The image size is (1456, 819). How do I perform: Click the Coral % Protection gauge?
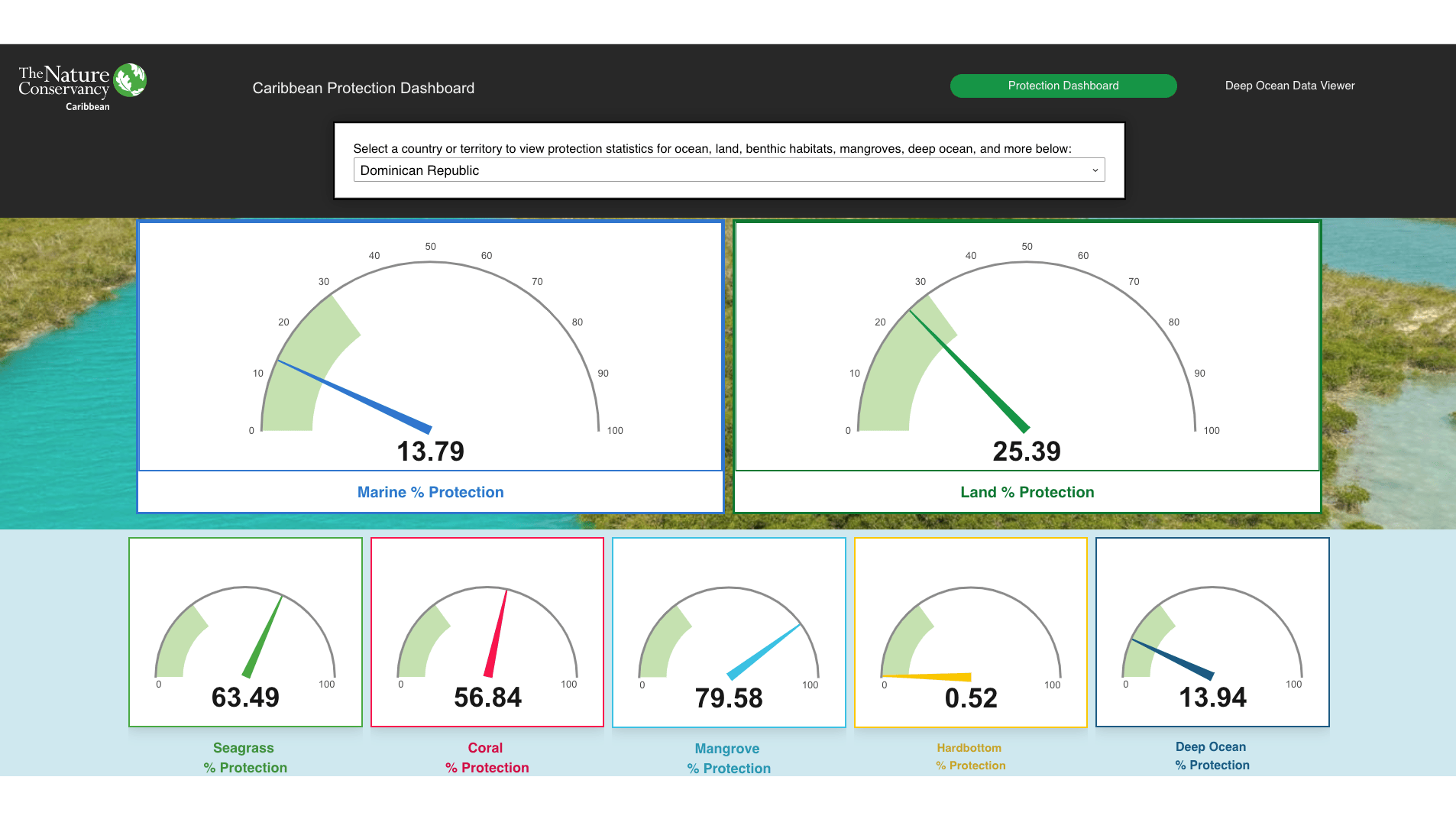click(x=487, y=632)
